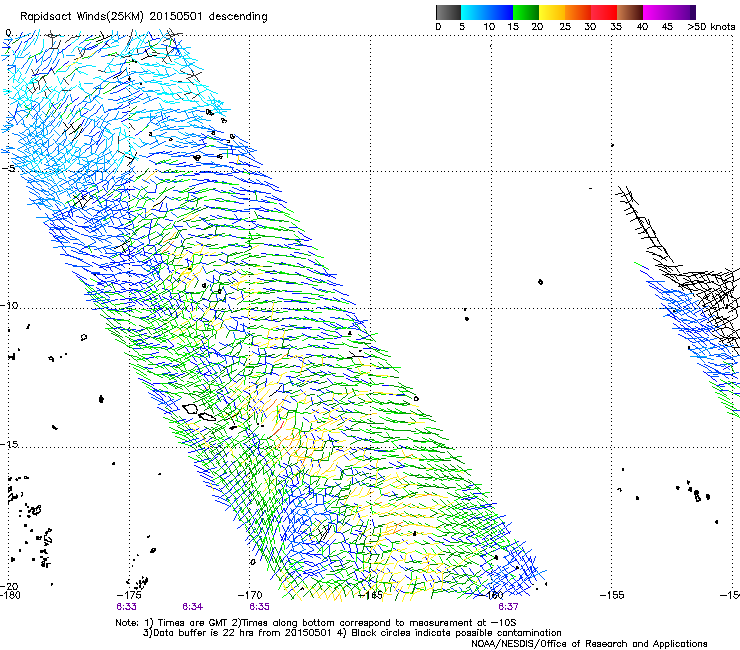Click the '8:34' swath time label
Viewport: 740px width, 650px height.
click(193, 607)
